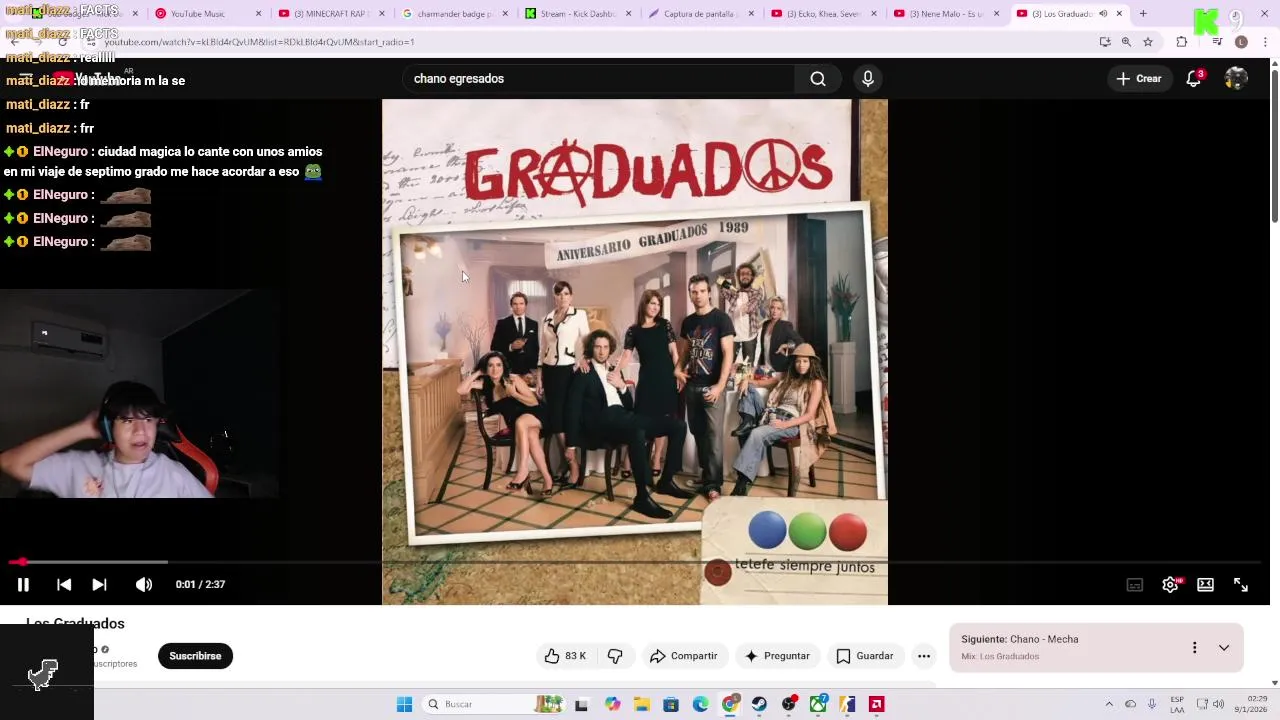
Task: Open Microsoft Edge from the taskbar
Action: (x=700, y=704)
